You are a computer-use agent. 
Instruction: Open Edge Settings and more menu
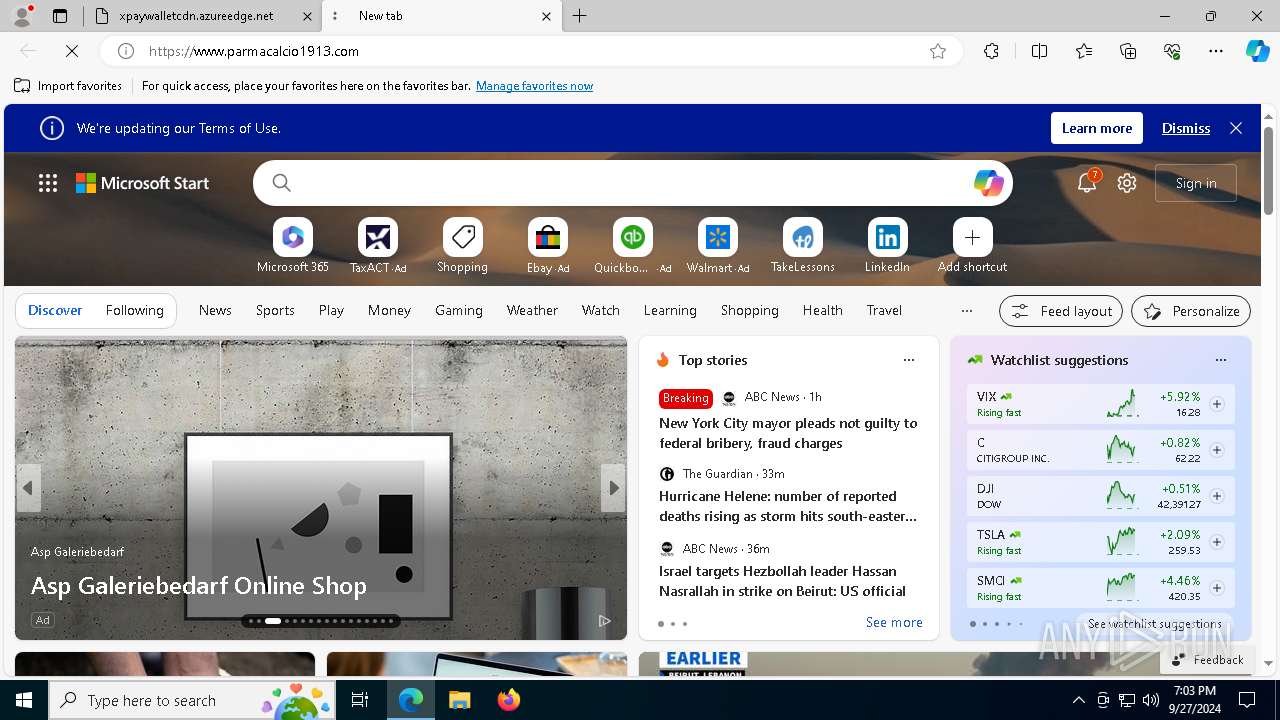1216,51
